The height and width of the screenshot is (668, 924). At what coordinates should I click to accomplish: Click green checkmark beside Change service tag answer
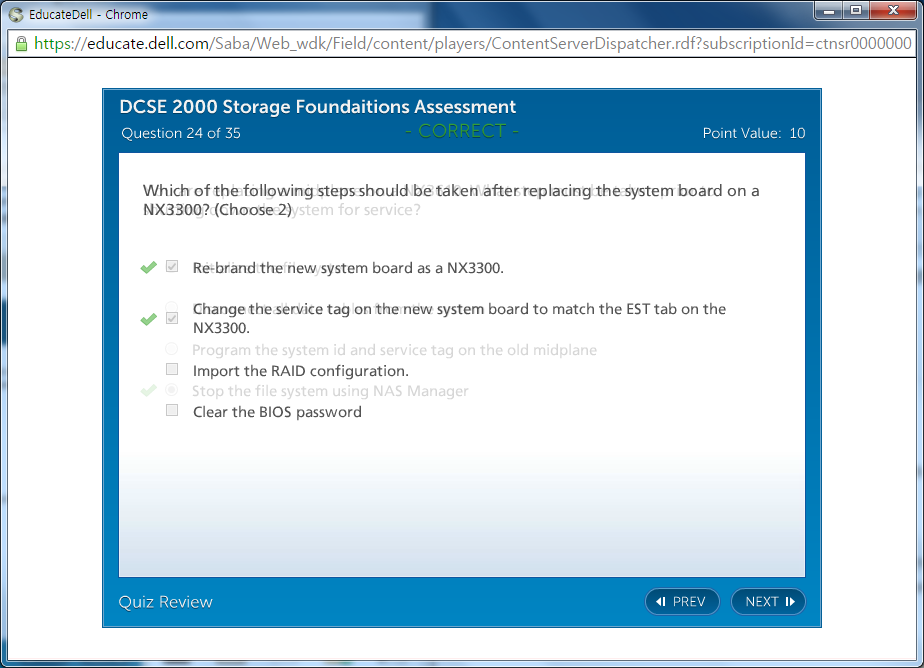148,319
